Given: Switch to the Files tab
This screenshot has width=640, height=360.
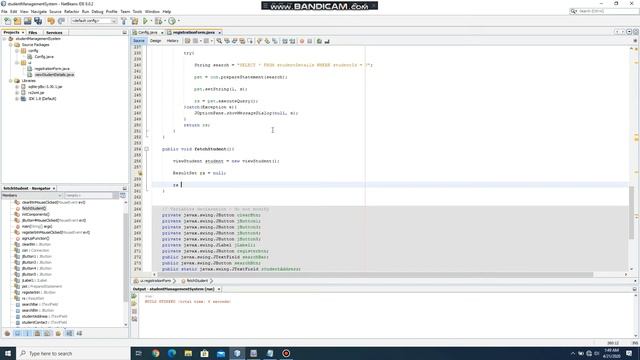Looking at the screenshot, I should click(33, 32).
